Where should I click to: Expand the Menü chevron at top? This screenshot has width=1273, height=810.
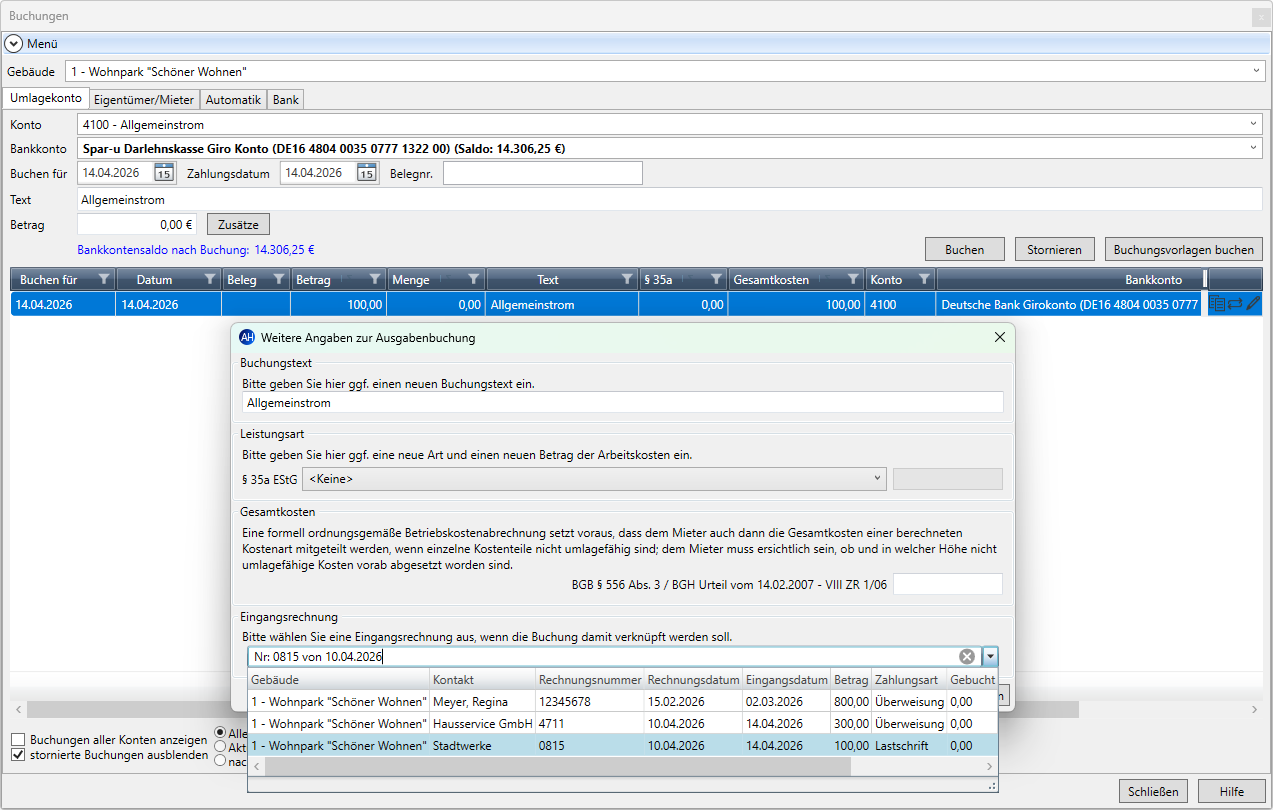14,44
